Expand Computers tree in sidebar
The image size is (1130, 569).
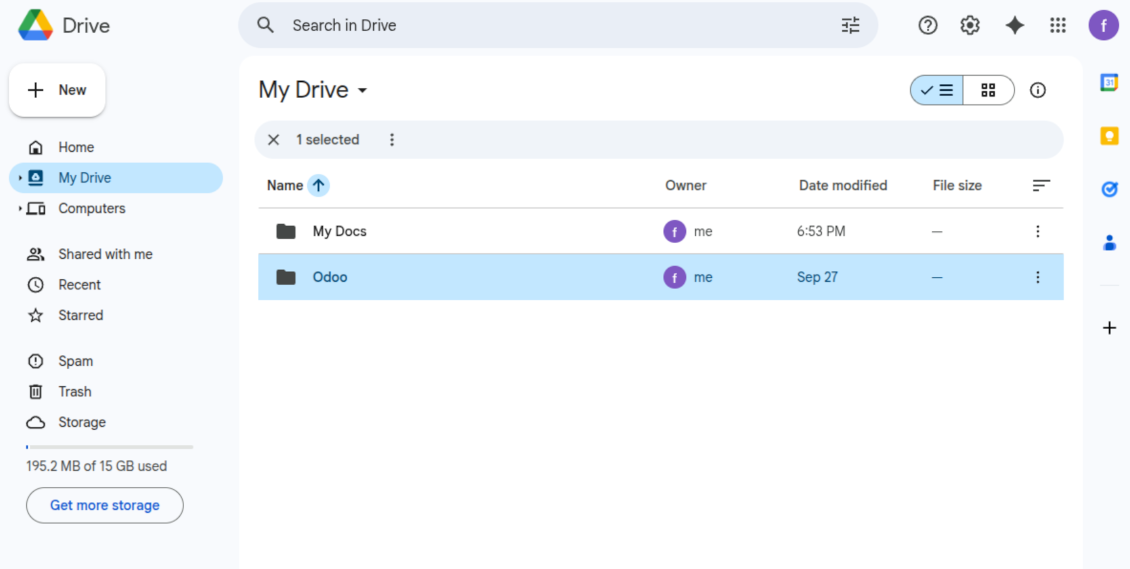pos(20,209)
